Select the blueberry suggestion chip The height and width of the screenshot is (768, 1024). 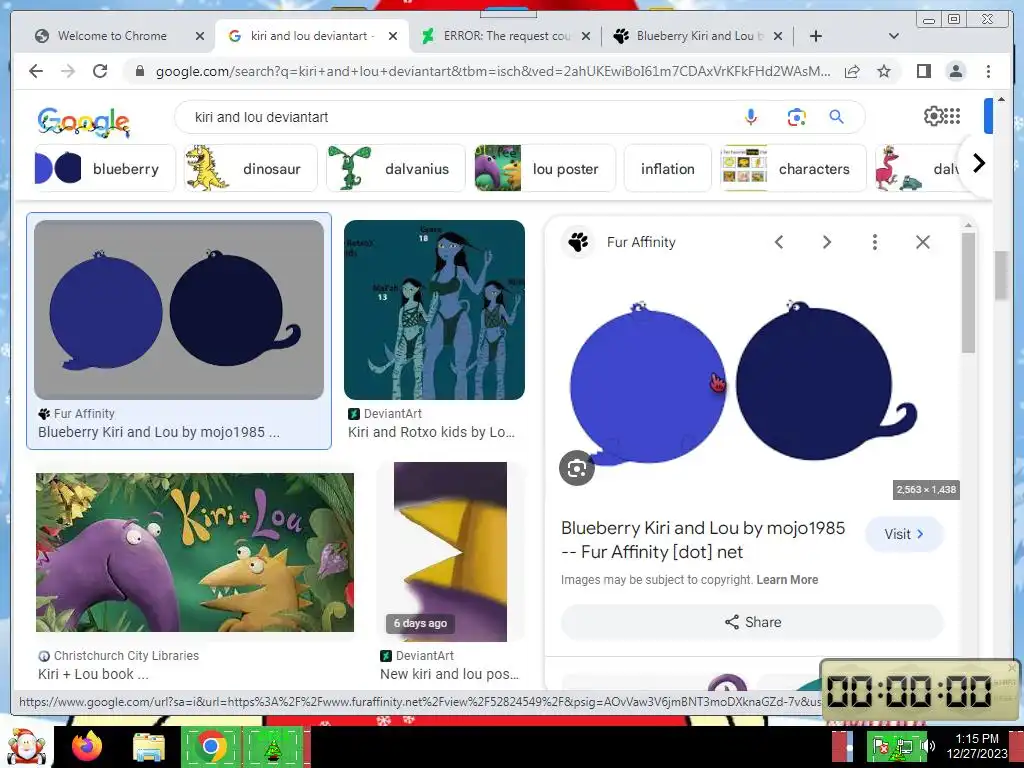click(x=104, y=168)
